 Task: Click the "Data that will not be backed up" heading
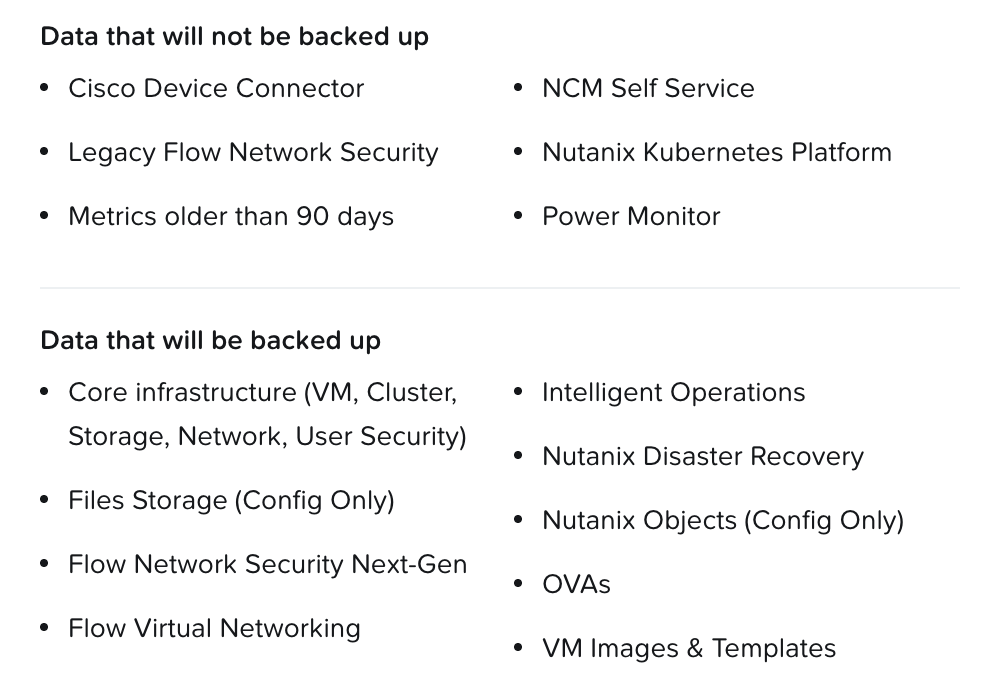tap(234, 37)
